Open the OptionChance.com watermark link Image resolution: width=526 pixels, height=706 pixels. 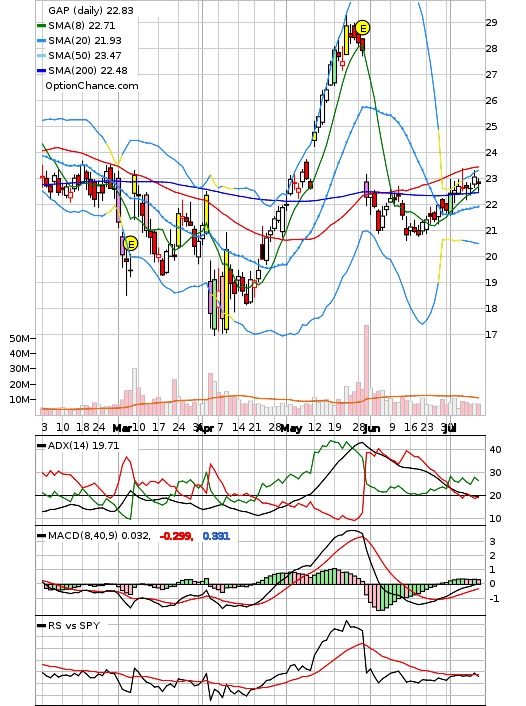(92, 86)
